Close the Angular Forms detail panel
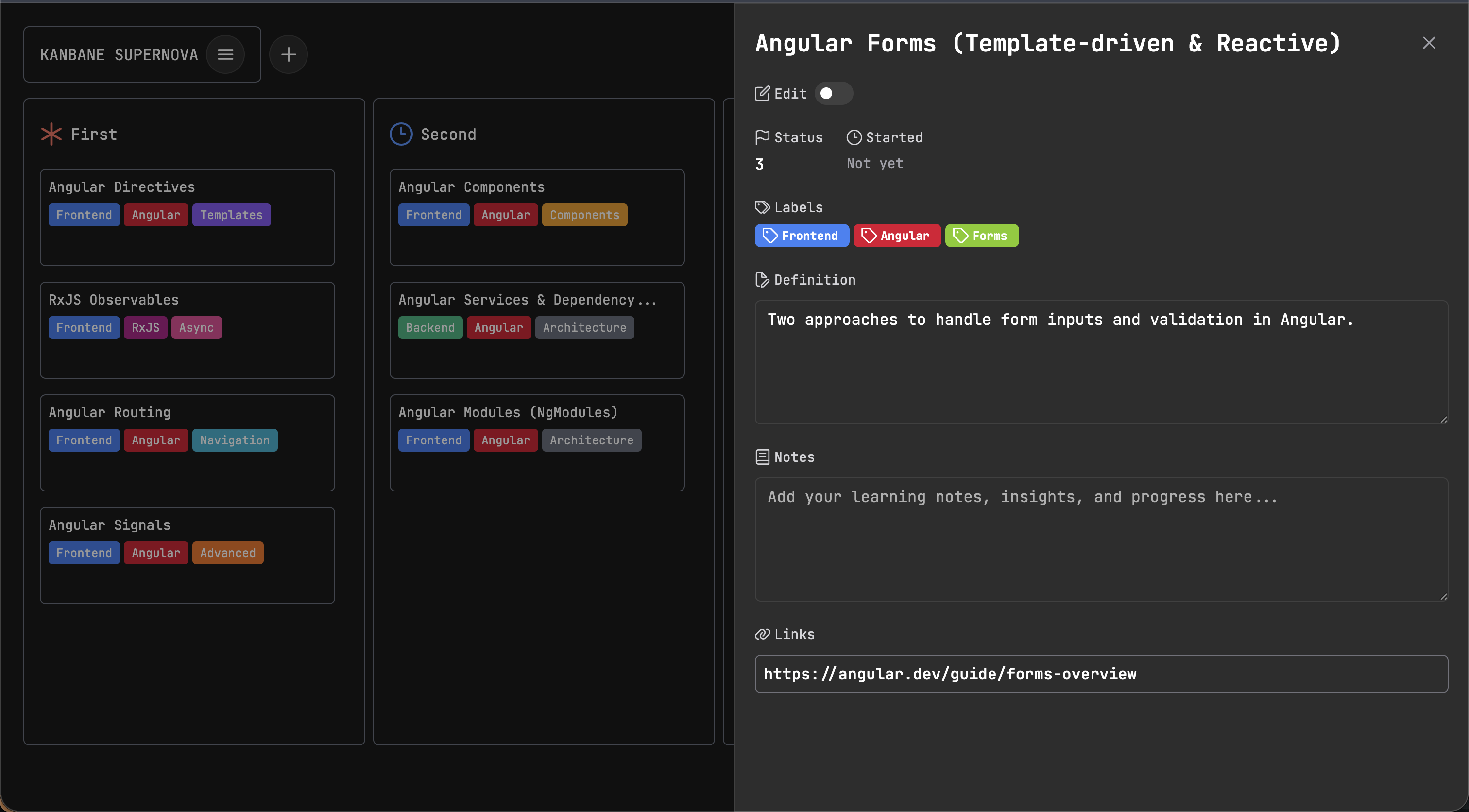 pyautogui.click(x=1429, y=43)
